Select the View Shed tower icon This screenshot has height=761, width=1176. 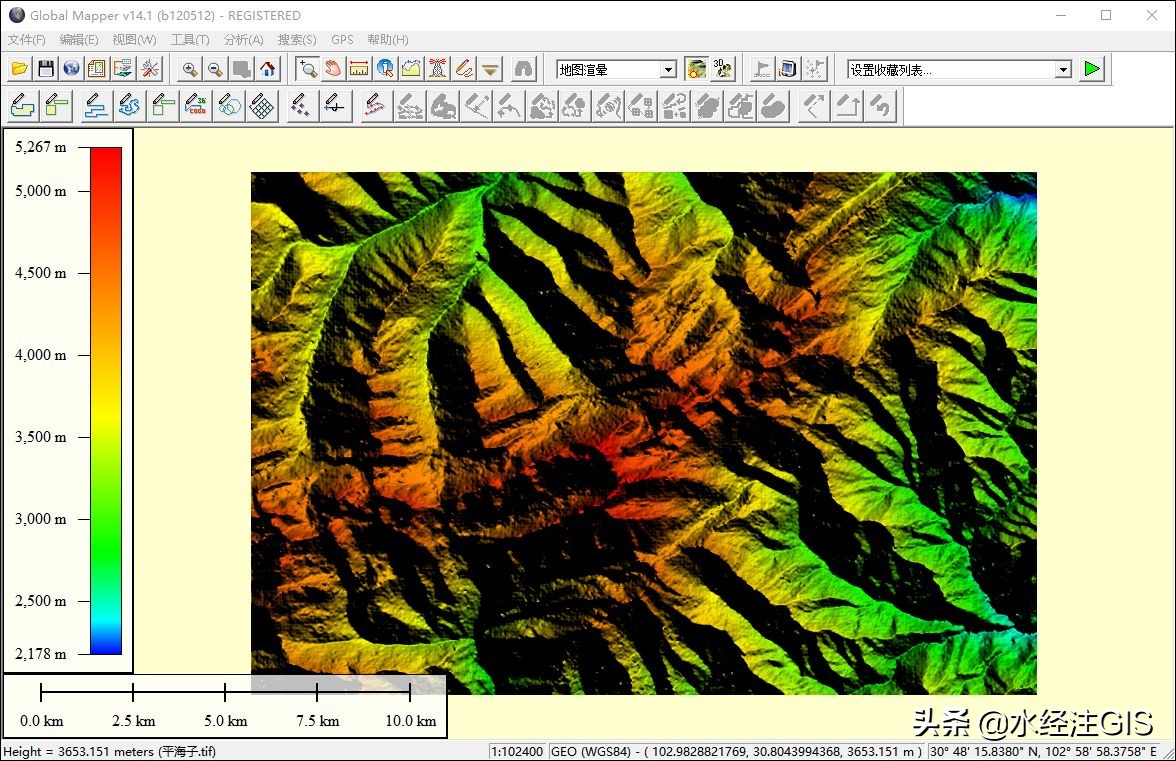click(x=438, y=69)
